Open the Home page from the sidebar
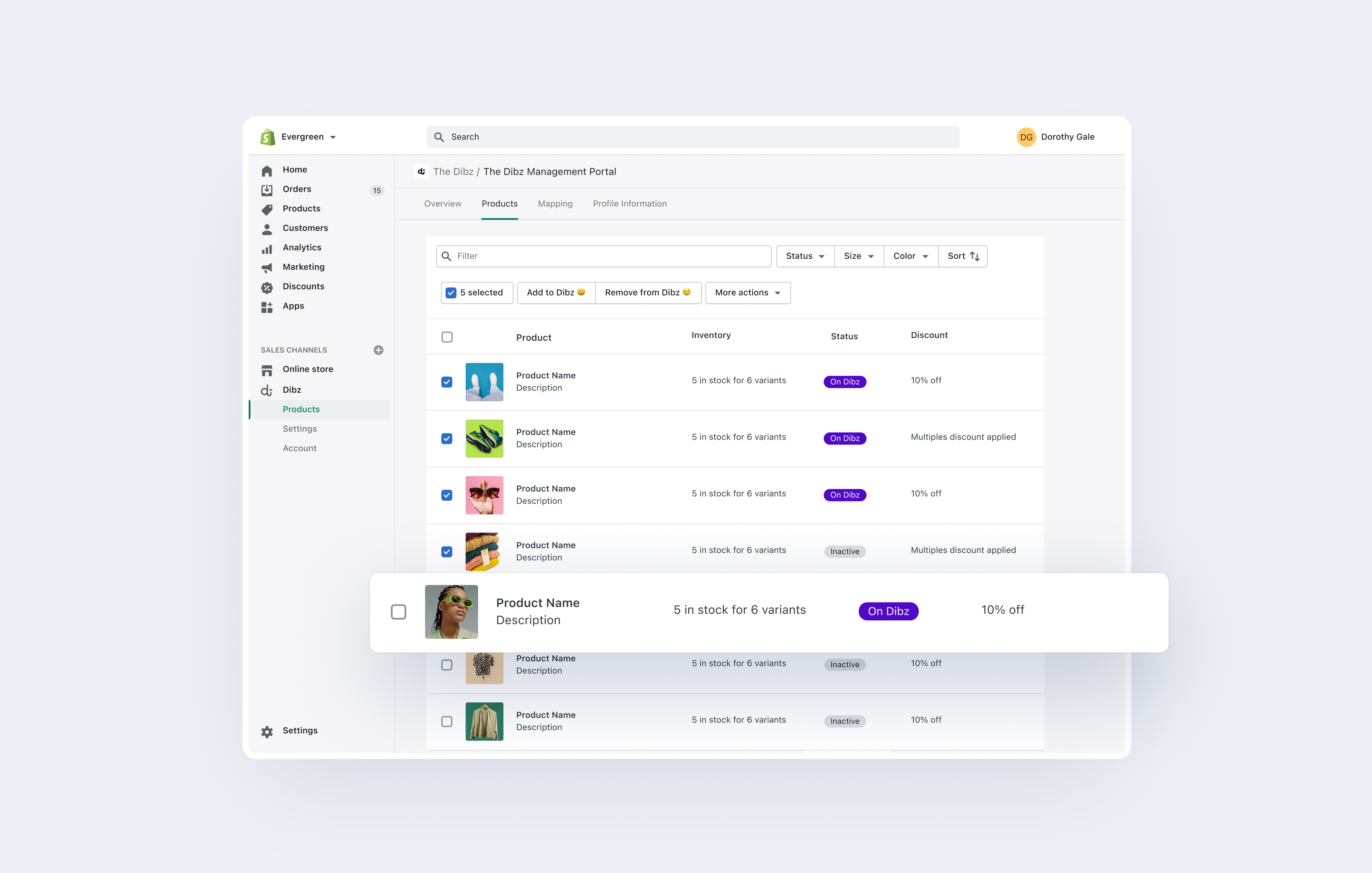 [x=267, y=170]
